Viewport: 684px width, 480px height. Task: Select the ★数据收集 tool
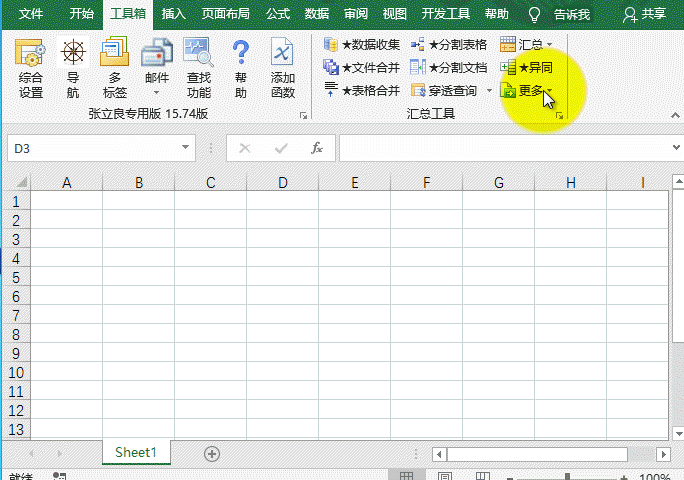362,44
